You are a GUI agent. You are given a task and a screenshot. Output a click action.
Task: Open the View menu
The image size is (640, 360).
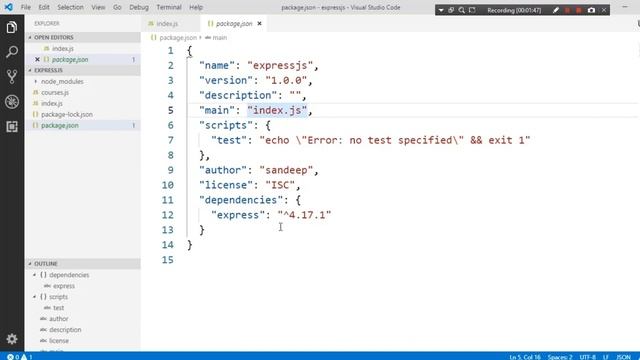click(98, 7)
